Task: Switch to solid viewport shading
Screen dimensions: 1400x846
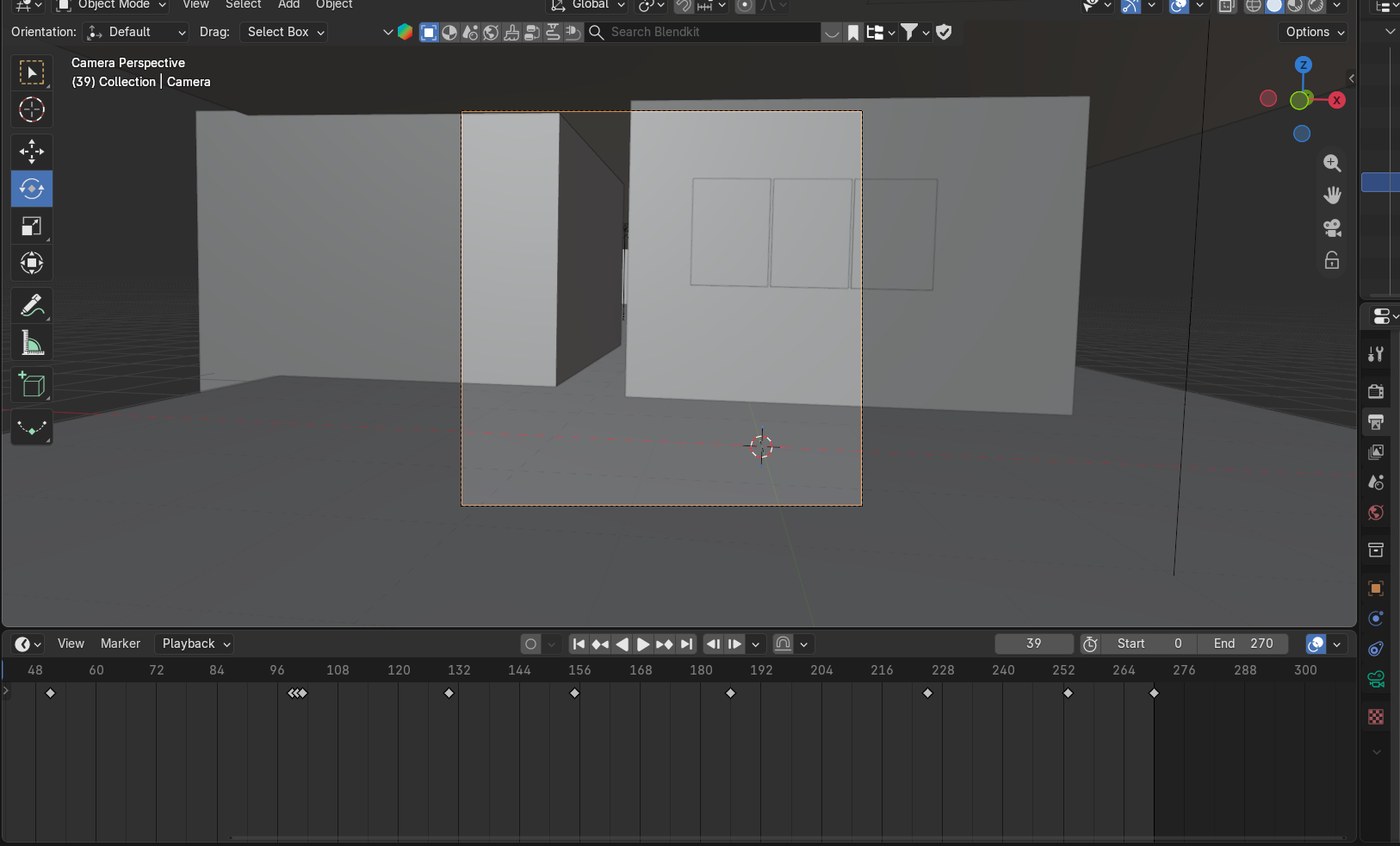Action: pos(1274,5)
